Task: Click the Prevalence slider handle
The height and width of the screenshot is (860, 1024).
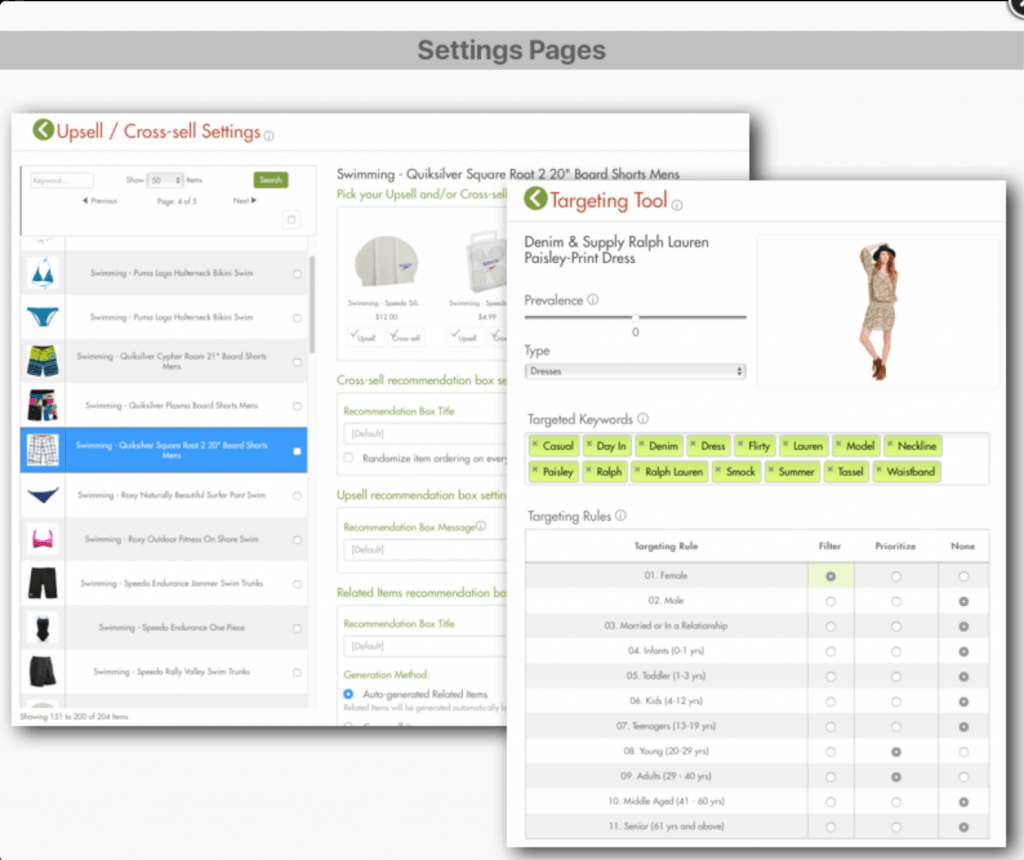Action: point(635,317)
